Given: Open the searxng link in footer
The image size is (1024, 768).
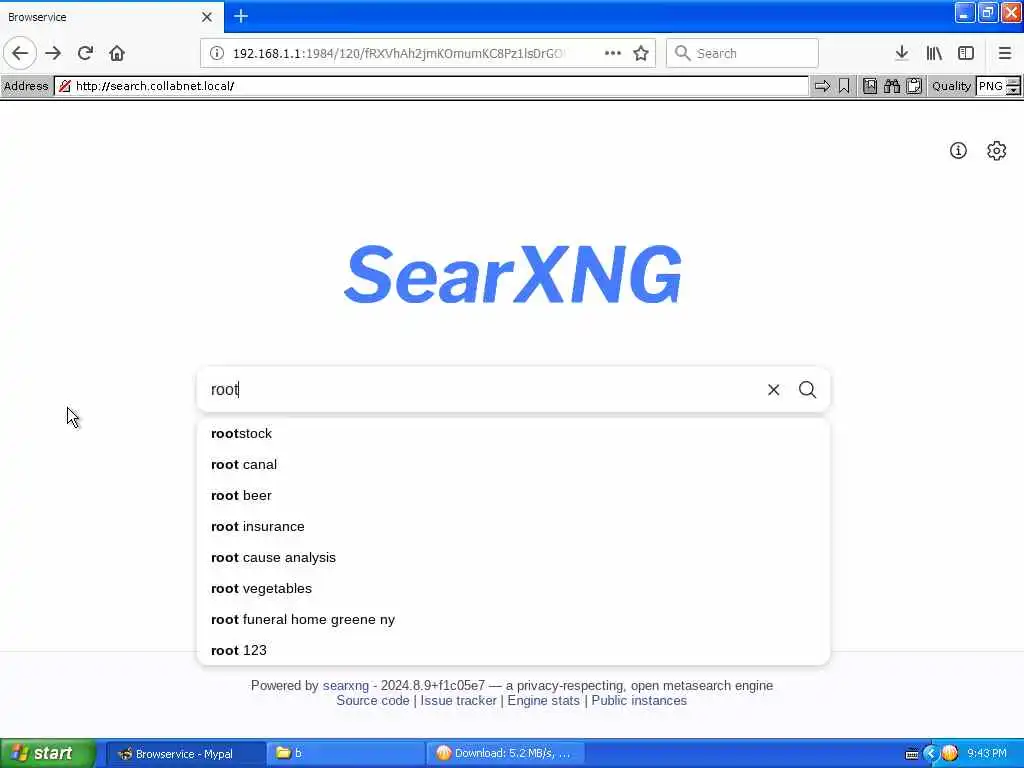Looking at the screenshot, I should [x=345, y=686].
